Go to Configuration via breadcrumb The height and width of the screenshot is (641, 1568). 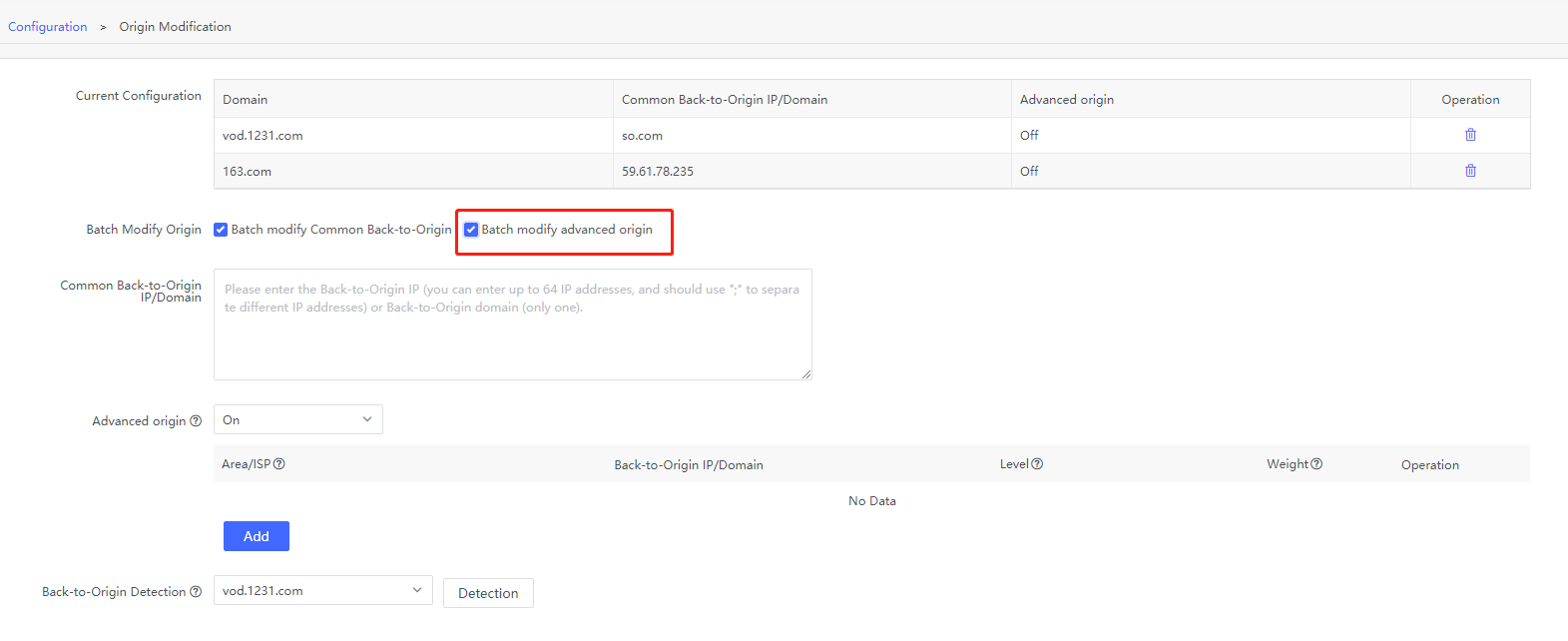48,27
